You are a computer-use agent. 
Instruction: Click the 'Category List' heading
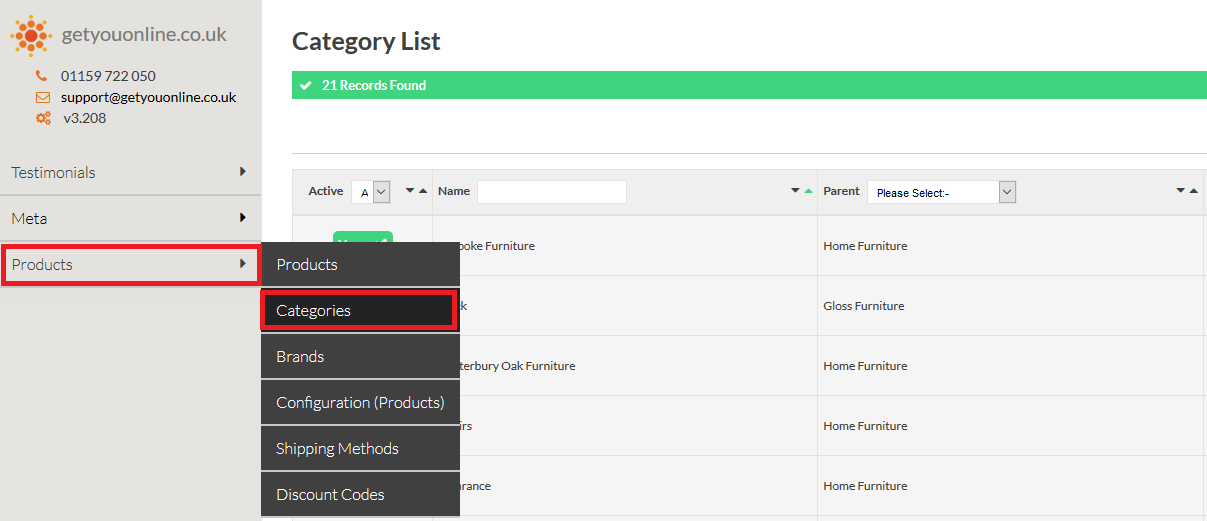[x=366, y=41]
